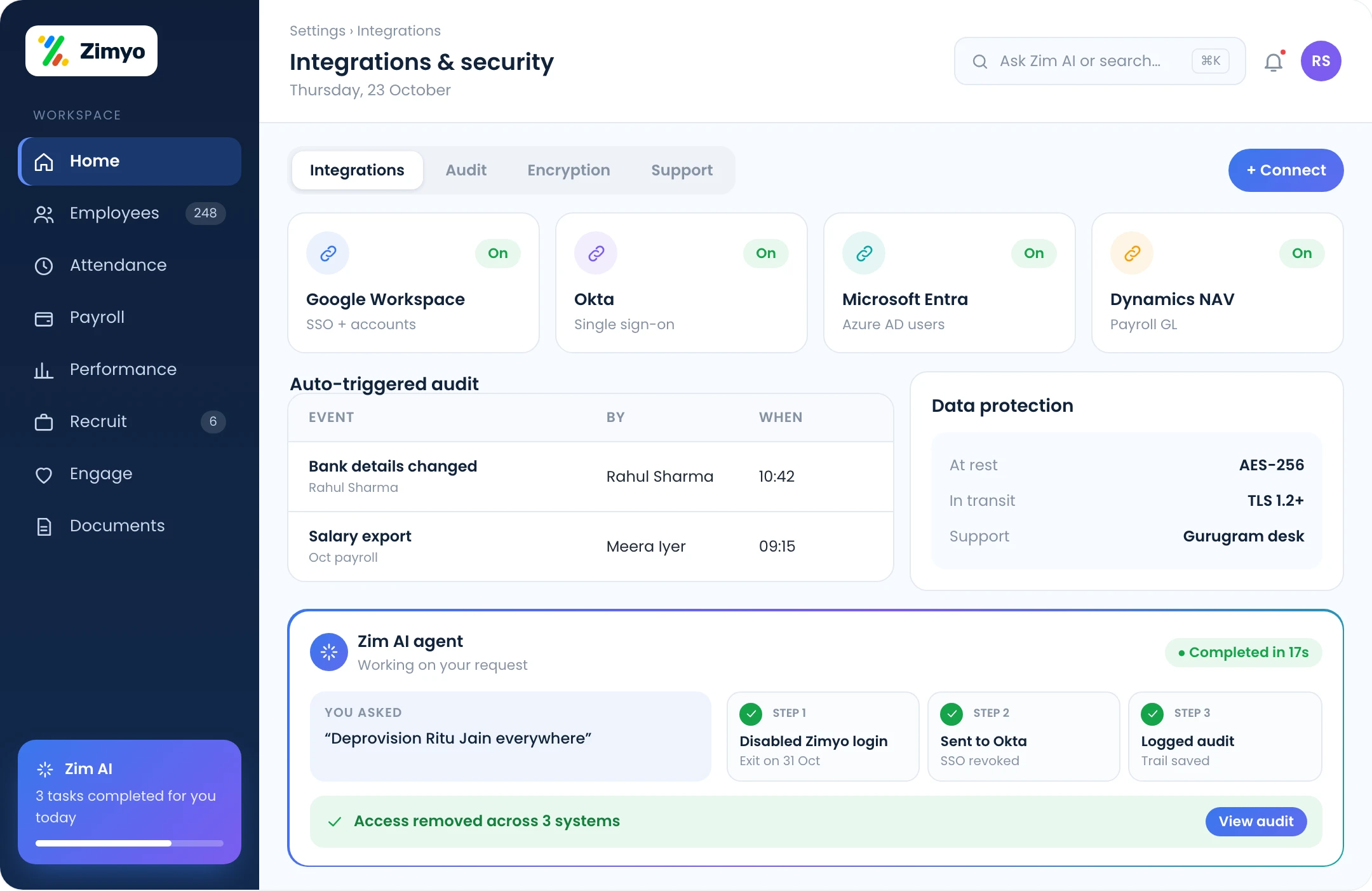Open Employees in sidebar

(130, 214)
